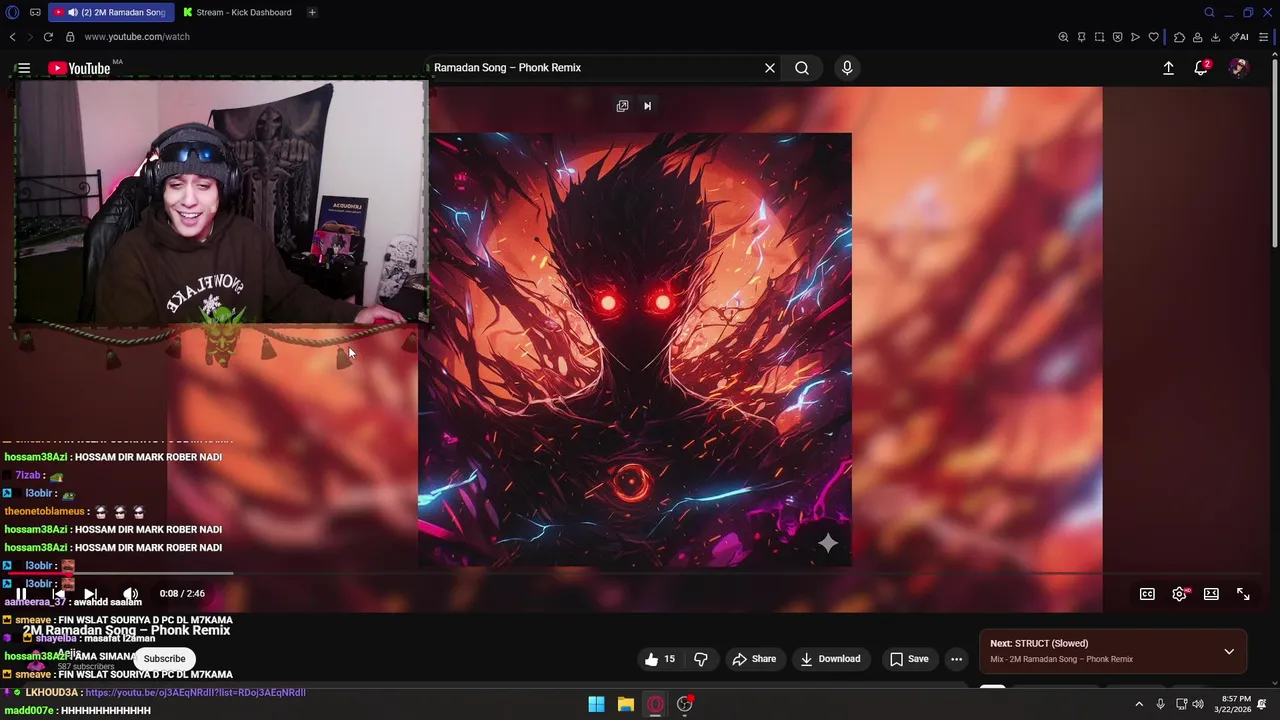Take a snapshot with the selection icon
Screen dimensions: 1280x720
click(1099, 37)
